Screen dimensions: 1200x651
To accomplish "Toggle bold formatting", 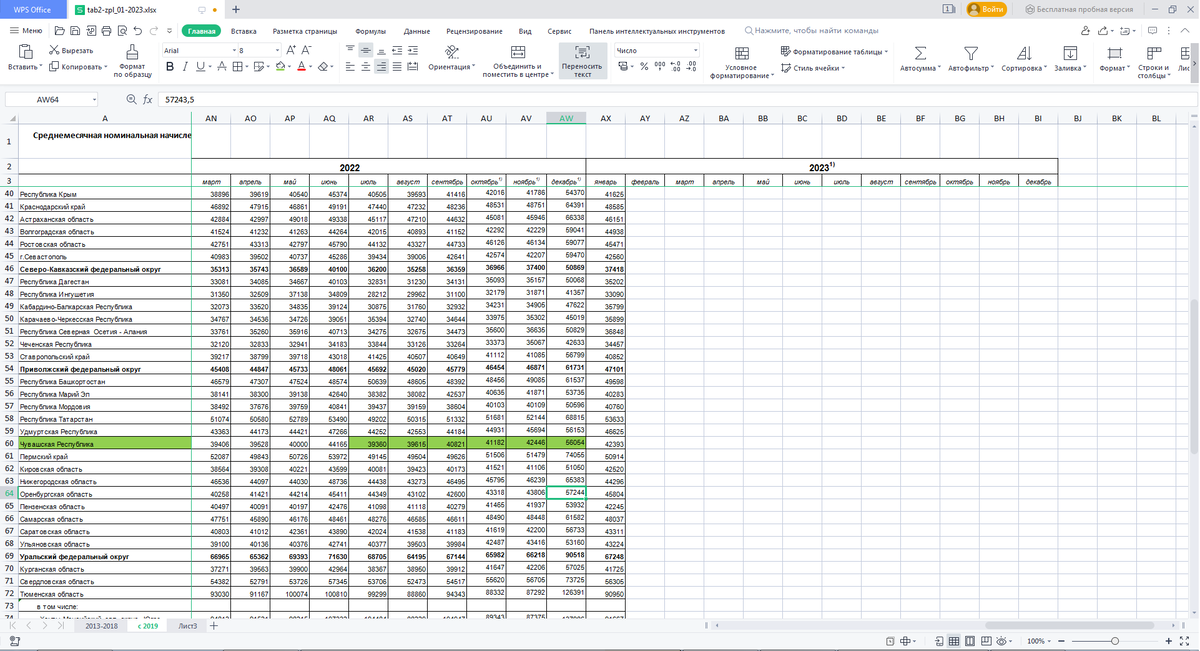I will pyautogui.click(x=170, y=67).
